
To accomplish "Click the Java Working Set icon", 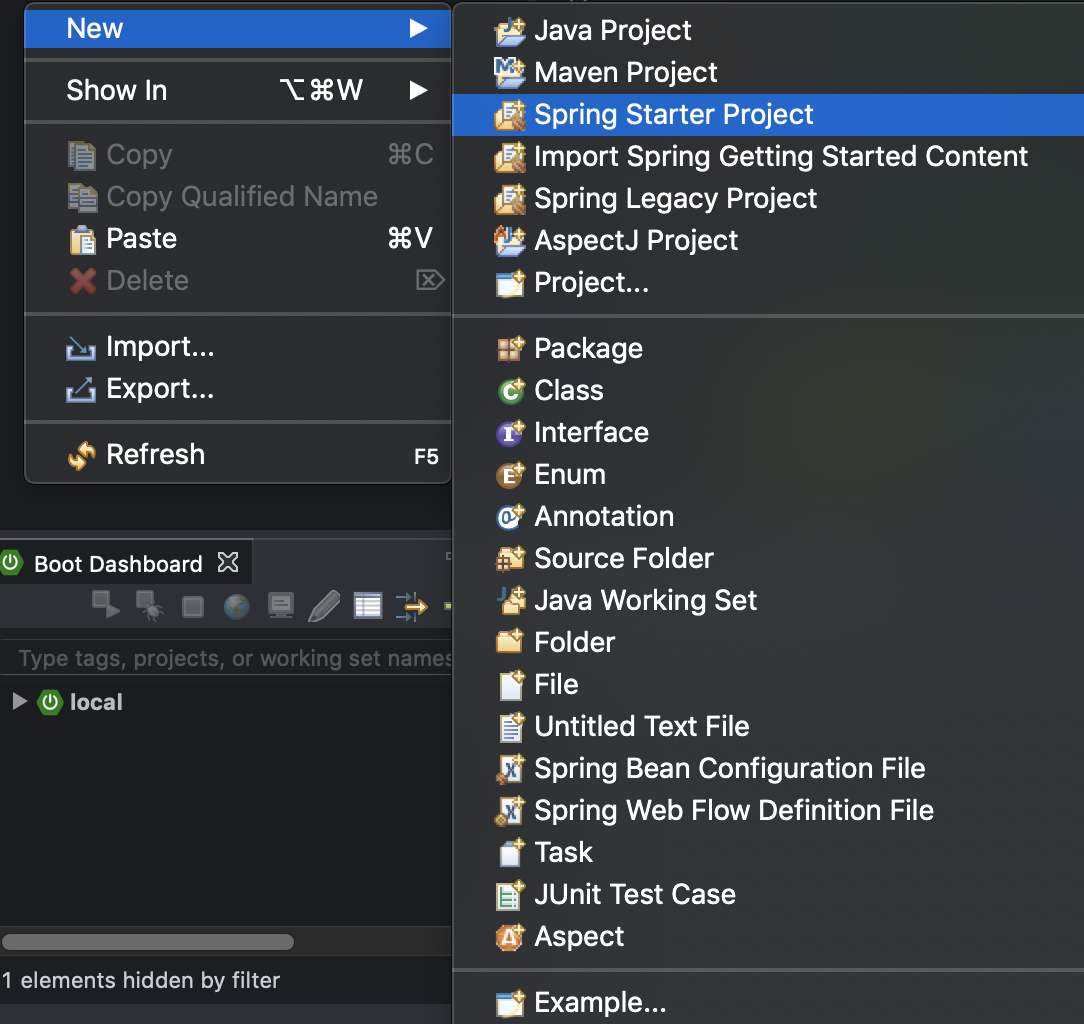I will pyautogui.click(x=512, y=601).
